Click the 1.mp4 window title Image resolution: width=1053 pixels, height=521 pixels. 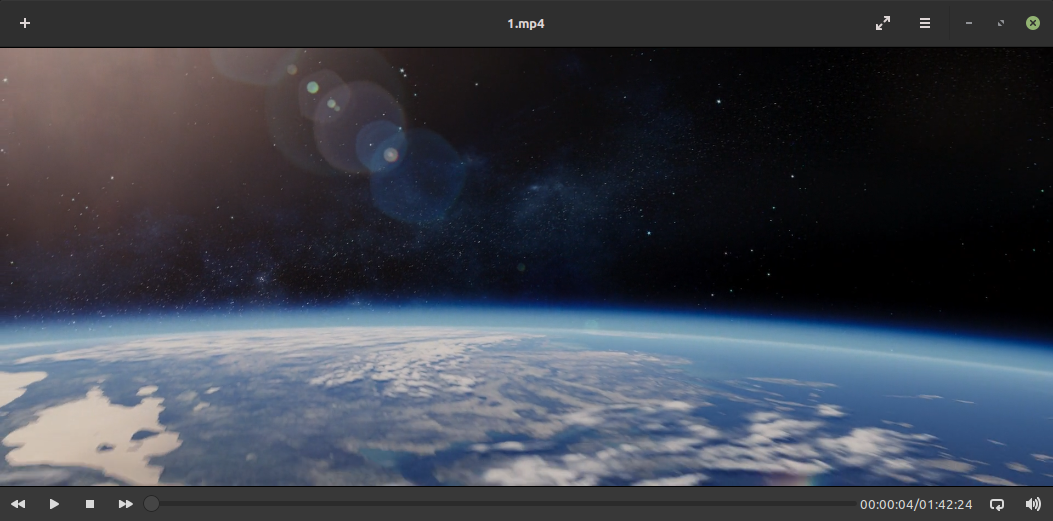click(526, 23)
